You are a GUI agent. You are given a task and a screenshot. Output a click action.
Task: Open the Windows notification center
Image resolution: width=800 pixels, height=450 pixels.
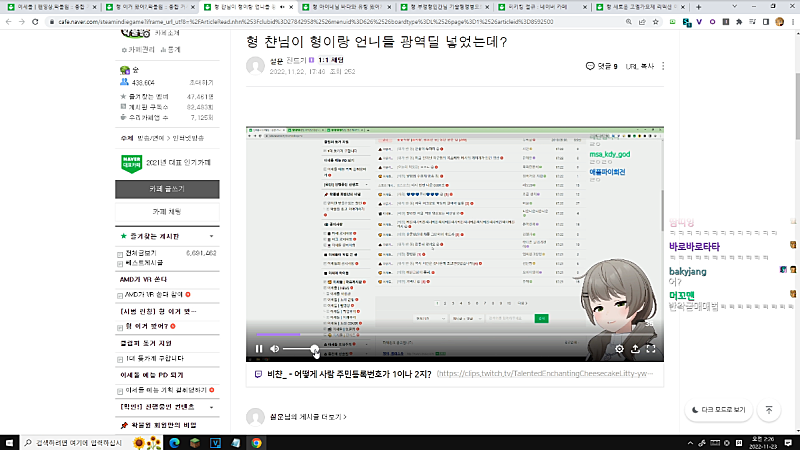pyautogui.click(x=788, y=443)
